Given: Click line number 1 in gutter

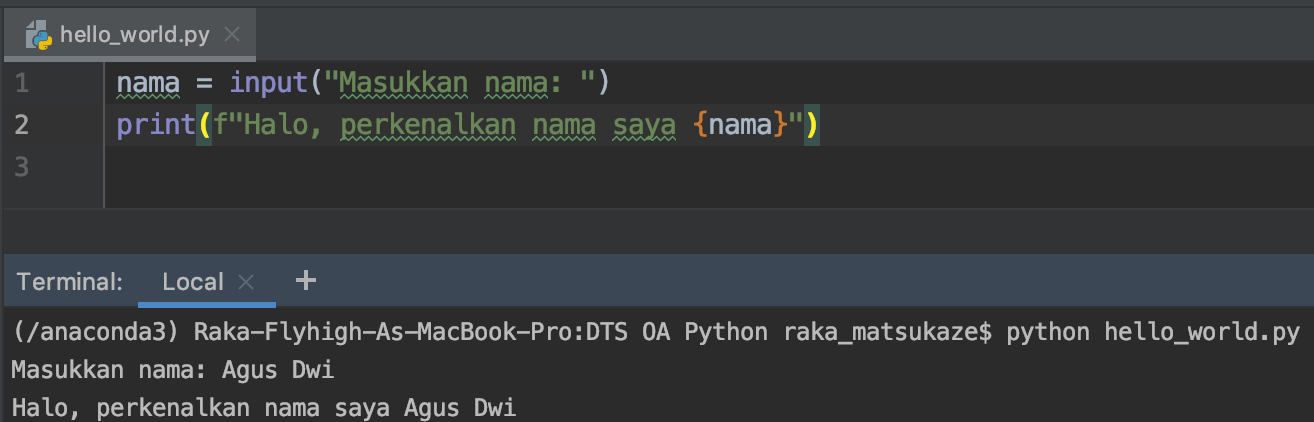Looking at the screenshot, I should pos(22,82).
